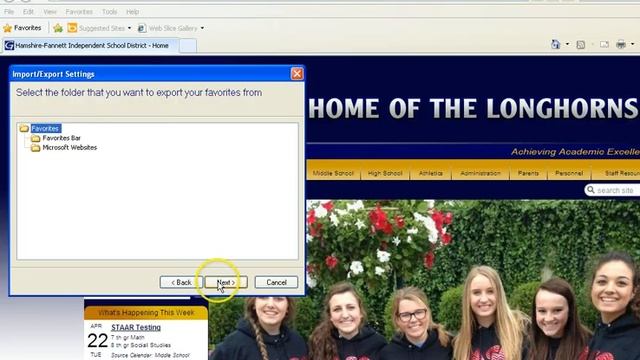
Task: Click the Favorites Bar folder icon
Action: [36, 138]
